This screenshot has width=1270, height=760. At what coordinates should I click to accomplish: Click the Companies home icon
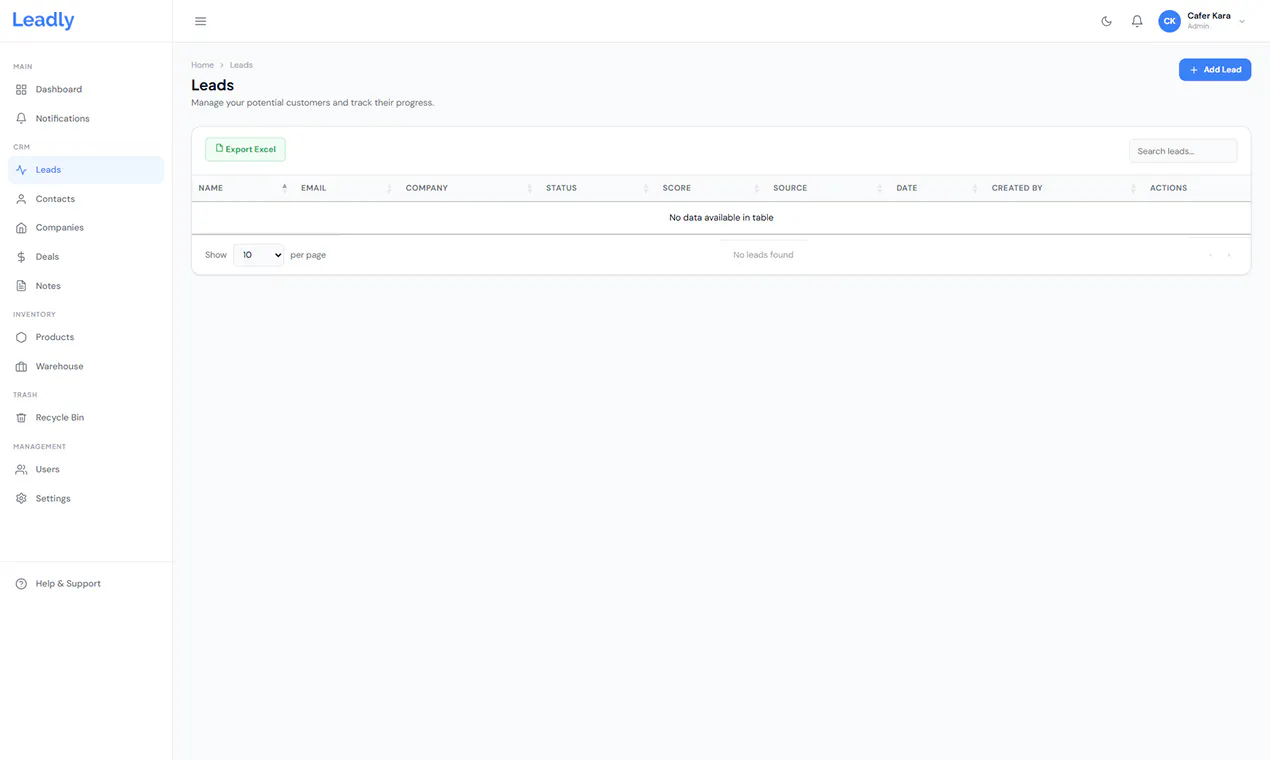(x=21, y=228)
